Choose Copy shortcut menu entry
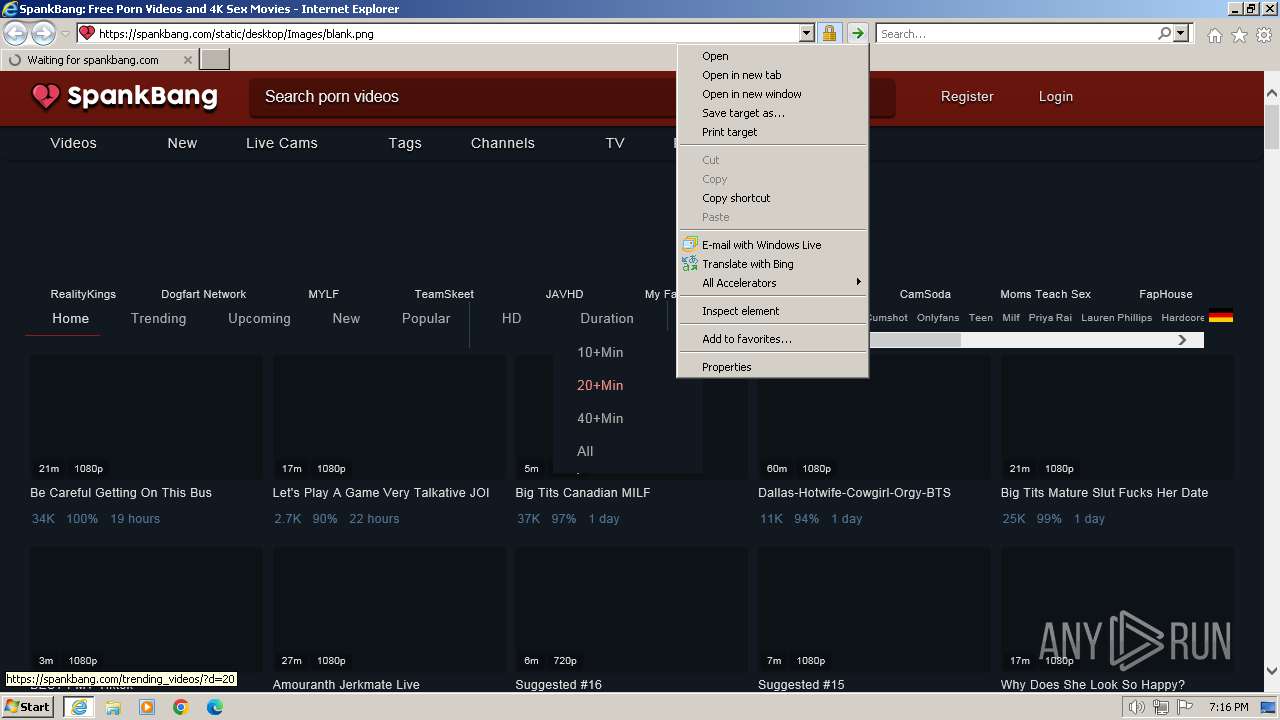The width and height of the screenshot is (1280, 720). [x=773, y=198]
